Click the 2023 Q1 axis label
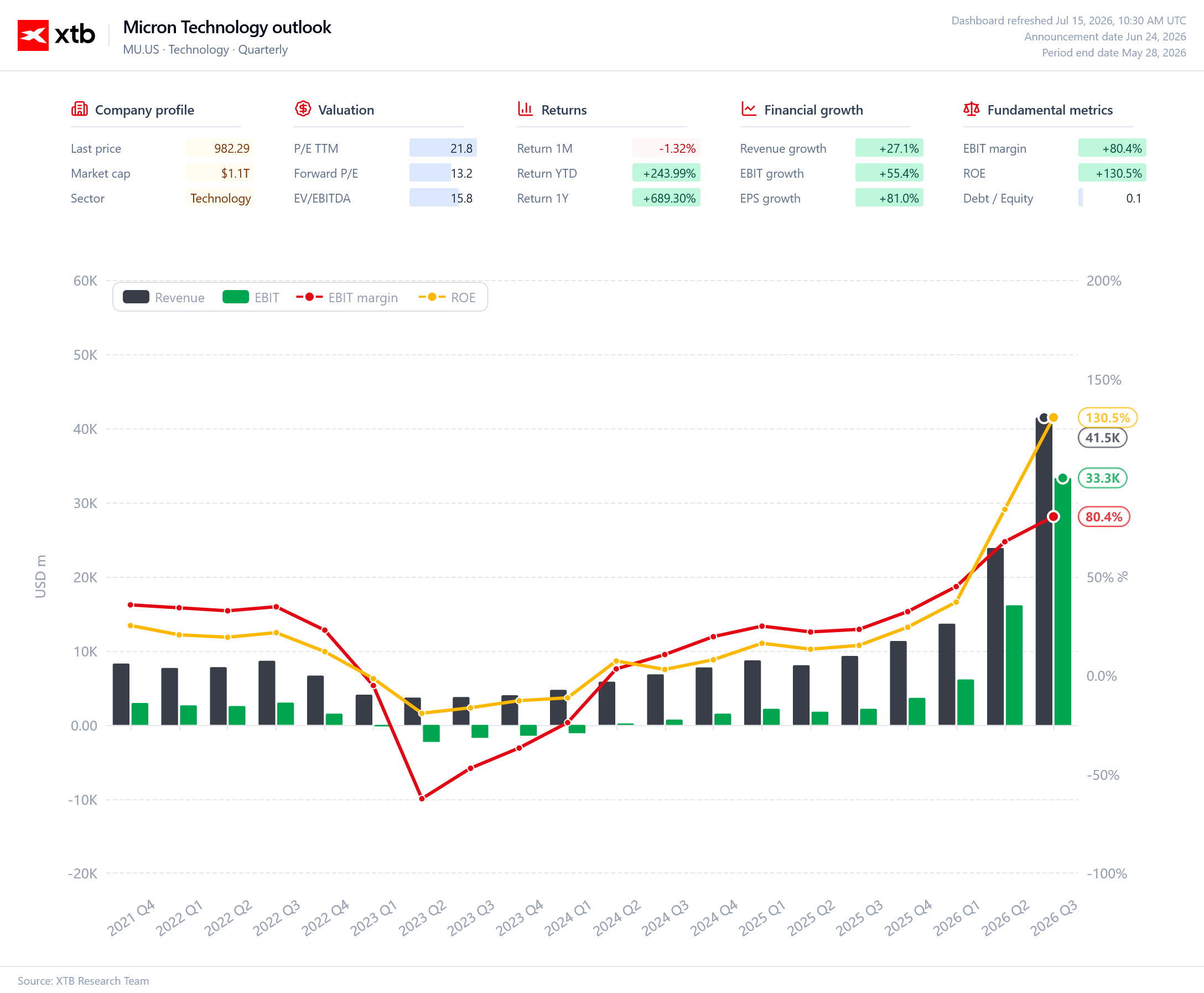 tap(374, 918)
